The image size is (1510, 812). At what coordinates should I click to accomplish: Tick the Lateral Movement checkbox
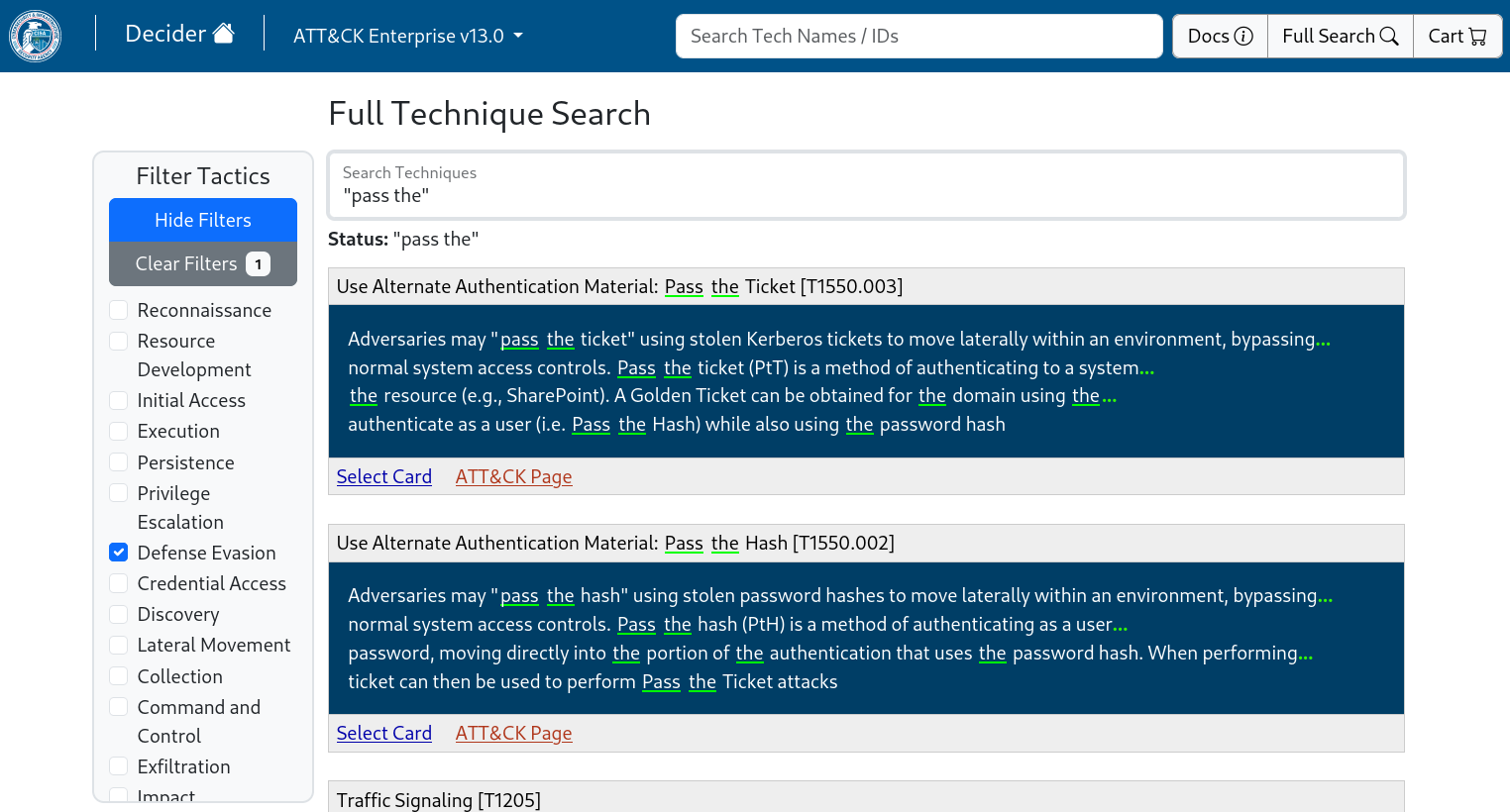pos(119,645)
